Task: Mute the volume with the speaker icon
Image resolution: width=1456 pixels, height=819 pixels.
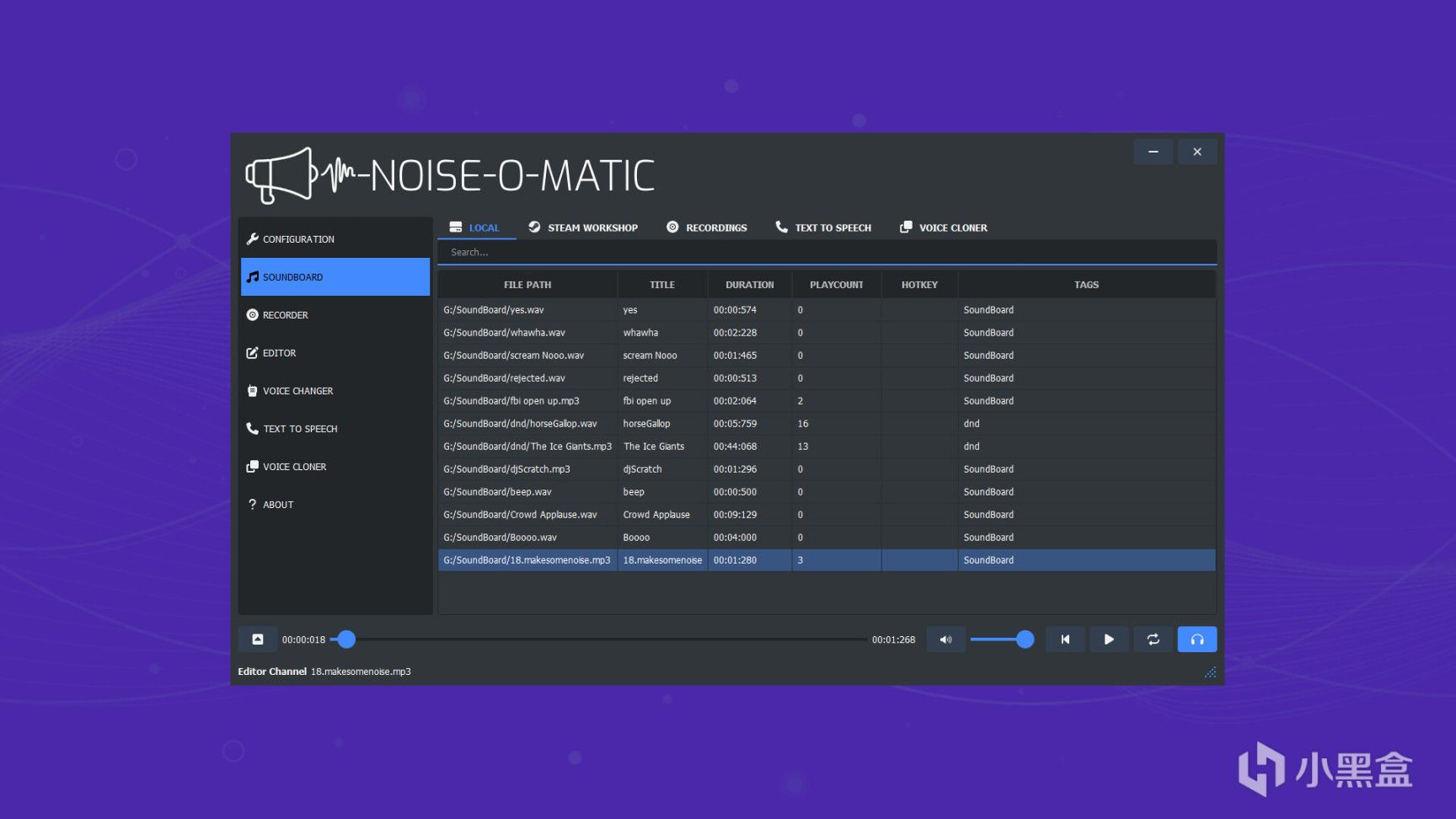Action: pyautogui.click(x=945, y=639)
